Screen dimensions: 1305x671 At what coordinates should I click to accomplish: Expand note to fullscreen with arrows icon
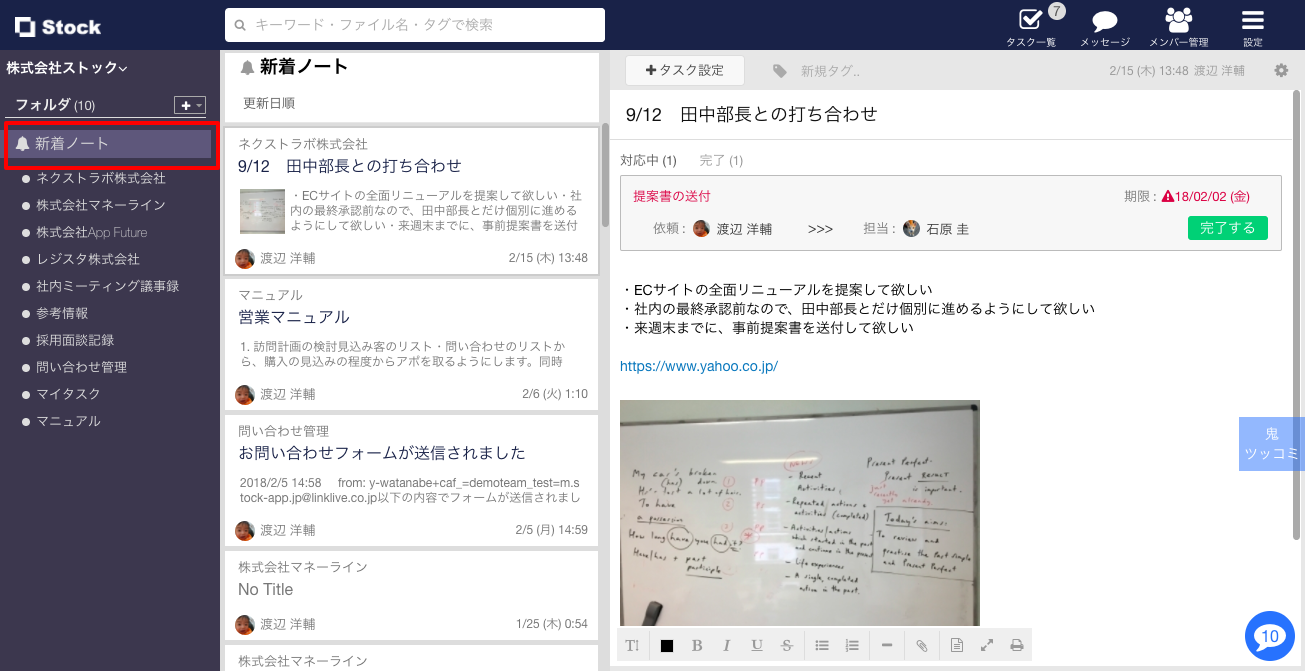[987, 645]
